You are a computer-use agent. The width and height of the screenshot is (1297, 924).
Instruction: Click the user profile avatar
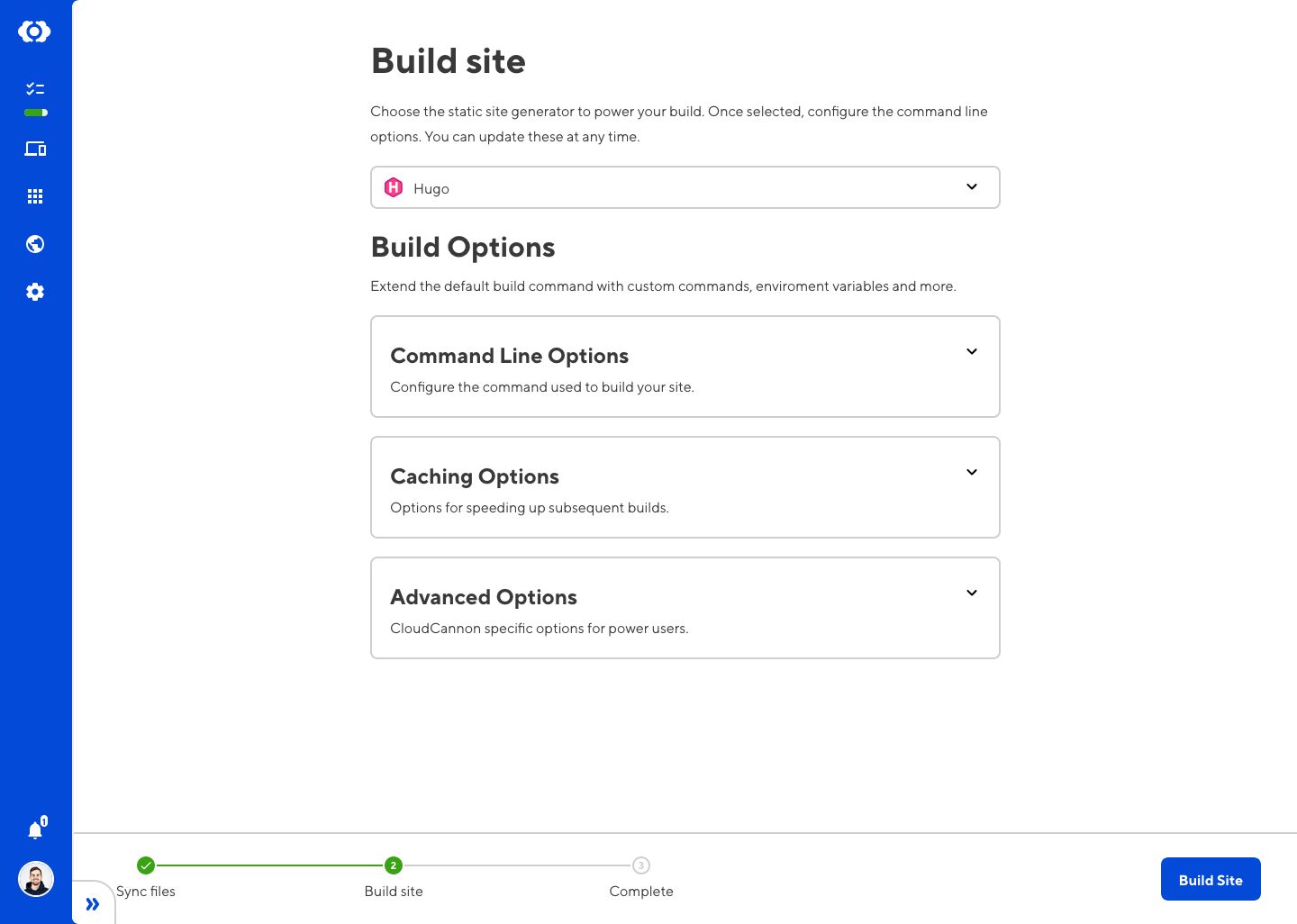point(36,879)
